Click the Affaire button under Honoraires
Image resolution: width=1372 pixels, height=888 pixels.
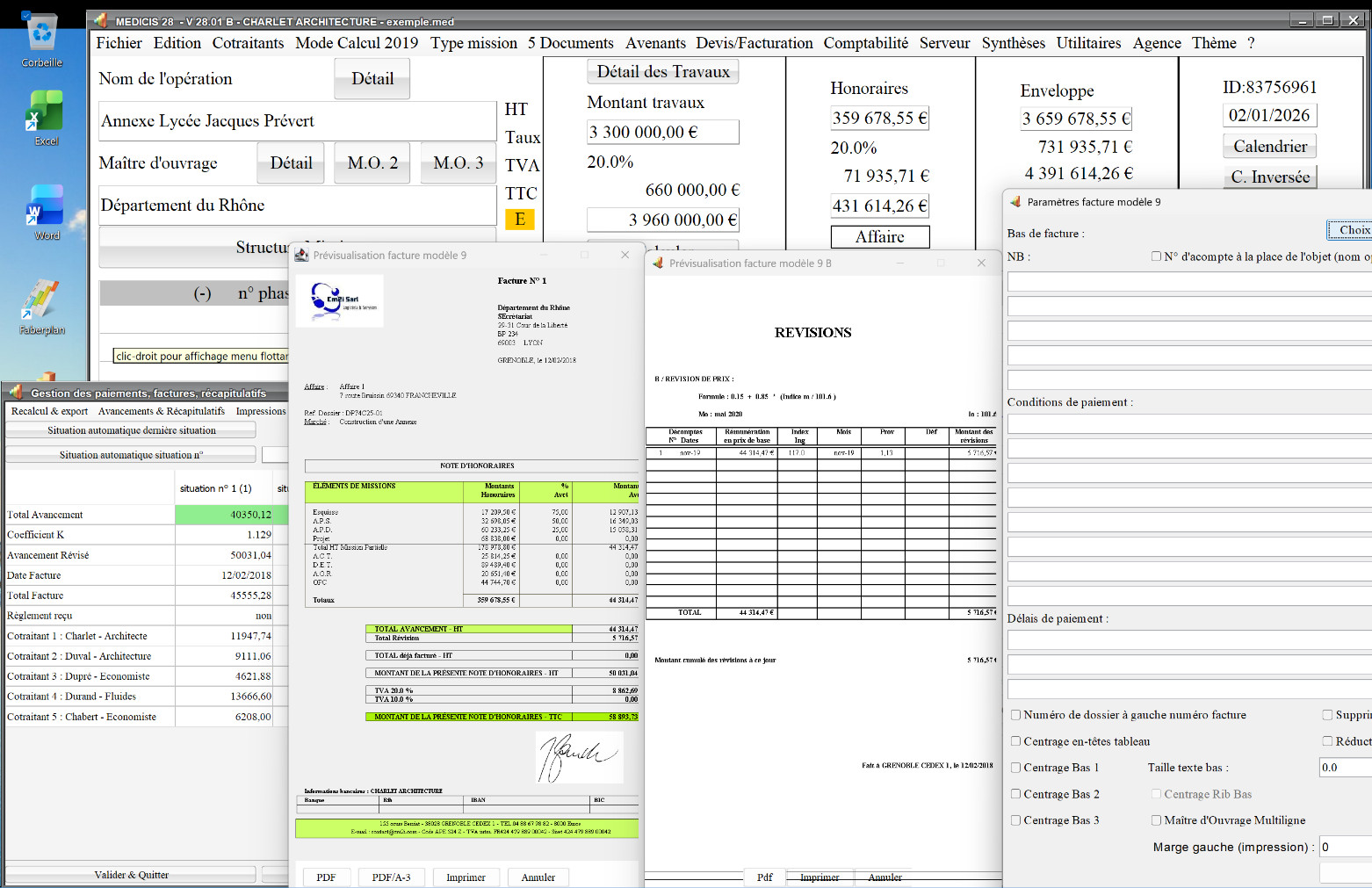click(880, 236)
